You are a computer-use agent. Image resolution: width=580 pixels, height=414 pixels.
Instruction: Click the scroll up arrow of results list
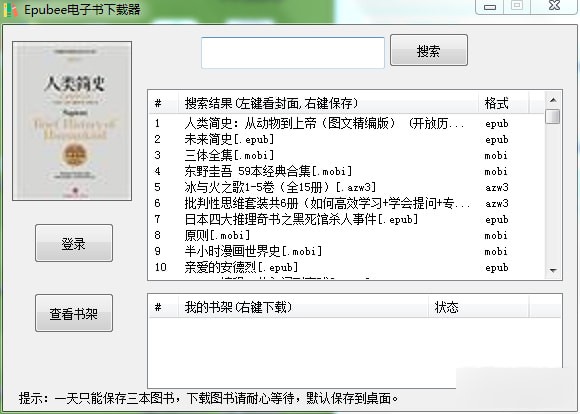(553, 100)
